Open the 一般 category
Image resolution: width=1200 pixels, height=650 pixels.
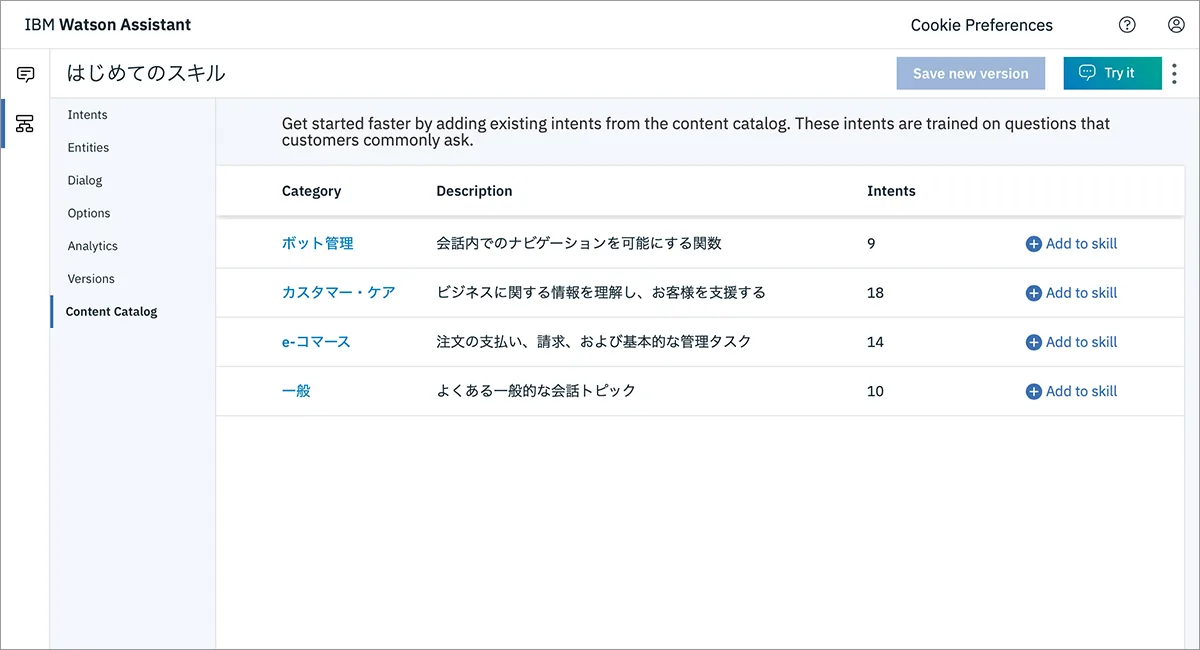click(296, 391)
